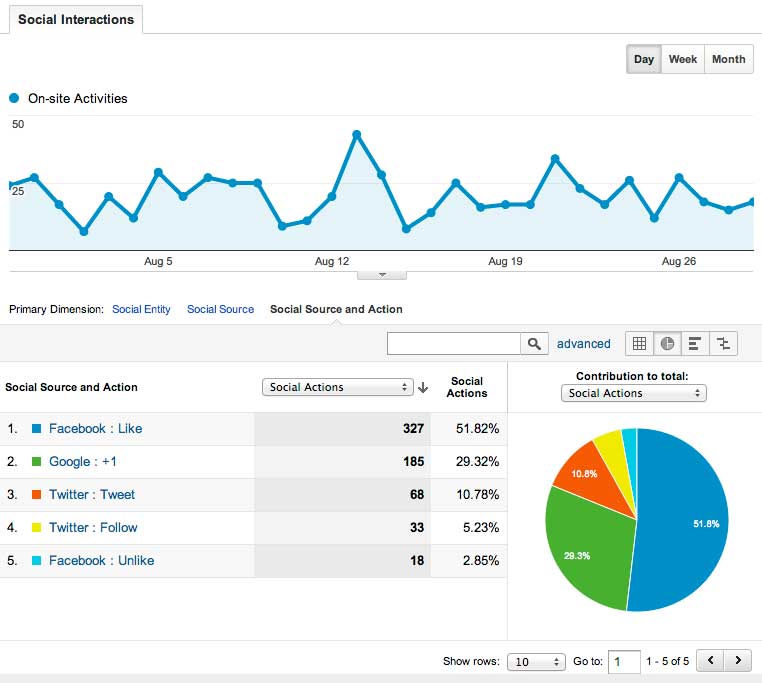Open the Facebook : Like row link
Image resolution: width=762 pixels, height=683 pixels.
(x=95, y=428)
